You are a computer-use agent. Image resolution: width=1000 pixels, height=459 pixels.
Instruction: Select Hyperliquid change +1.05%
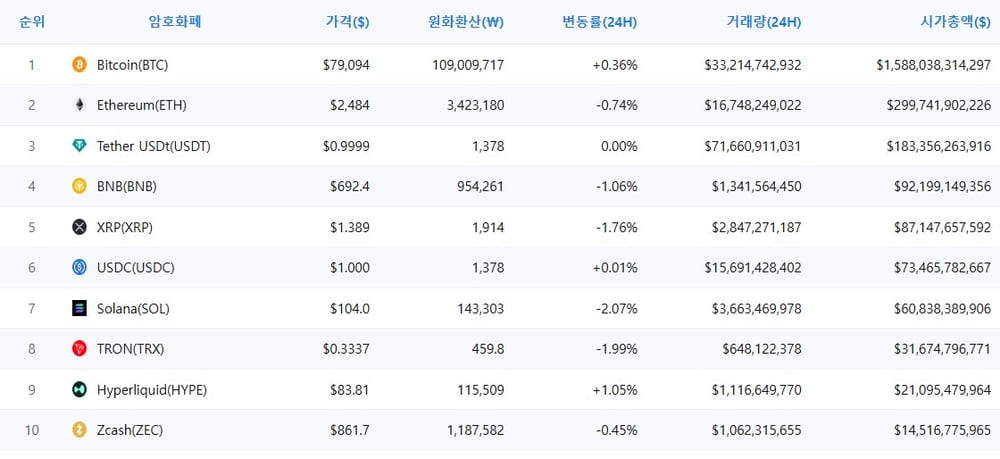(x=615, y=390)
